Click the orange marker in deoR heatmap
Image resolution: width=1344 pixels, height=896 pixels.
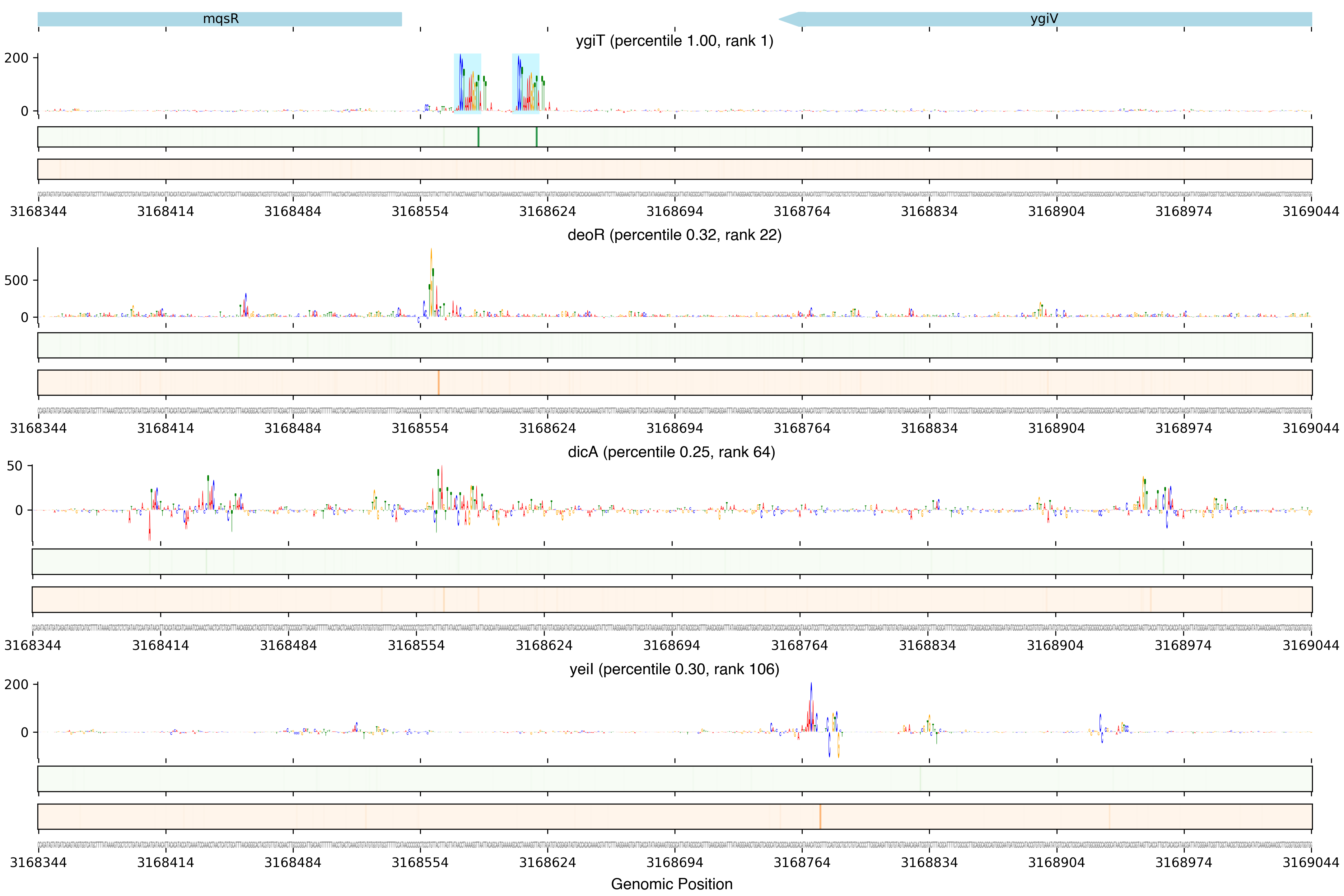pyautogui.click(x=438, y=382)
